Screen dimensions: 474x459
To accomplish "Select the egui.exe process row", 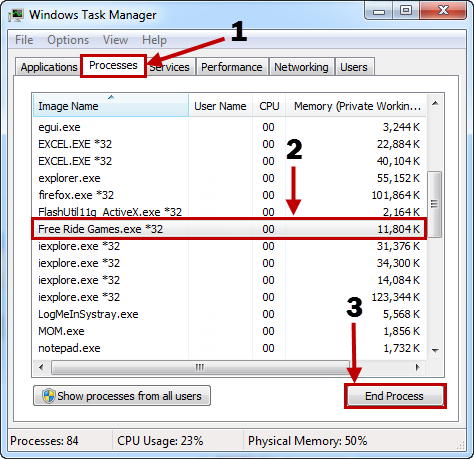I will click(x=229, y=127).
